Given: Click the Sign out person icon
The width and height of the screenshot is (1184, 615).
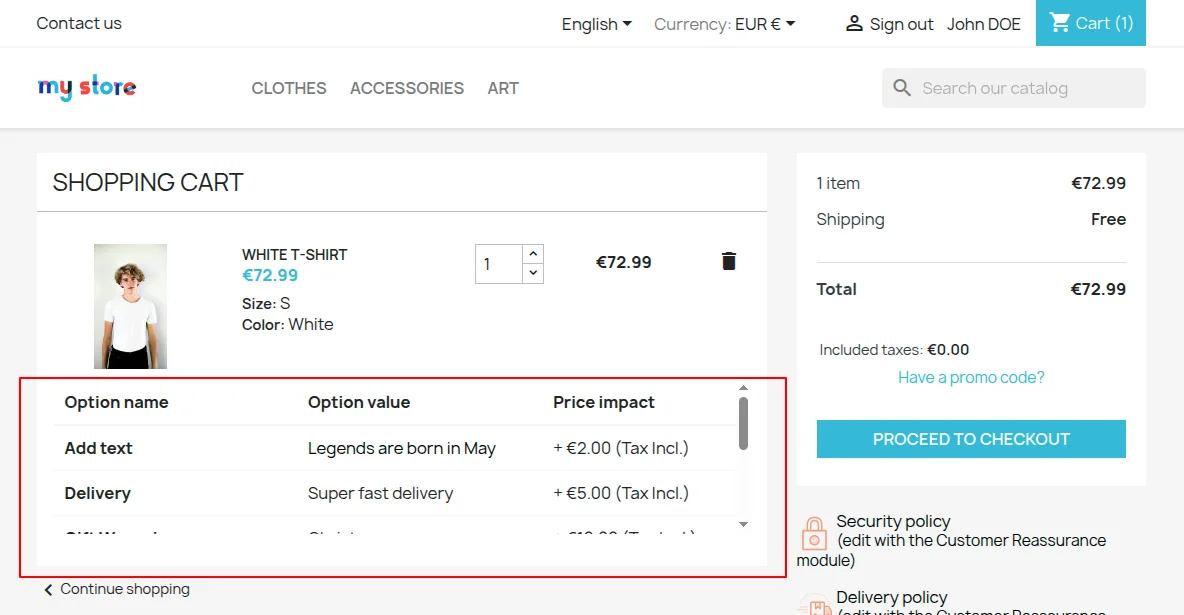Looking at the screenshot, I should coord(854,23).
